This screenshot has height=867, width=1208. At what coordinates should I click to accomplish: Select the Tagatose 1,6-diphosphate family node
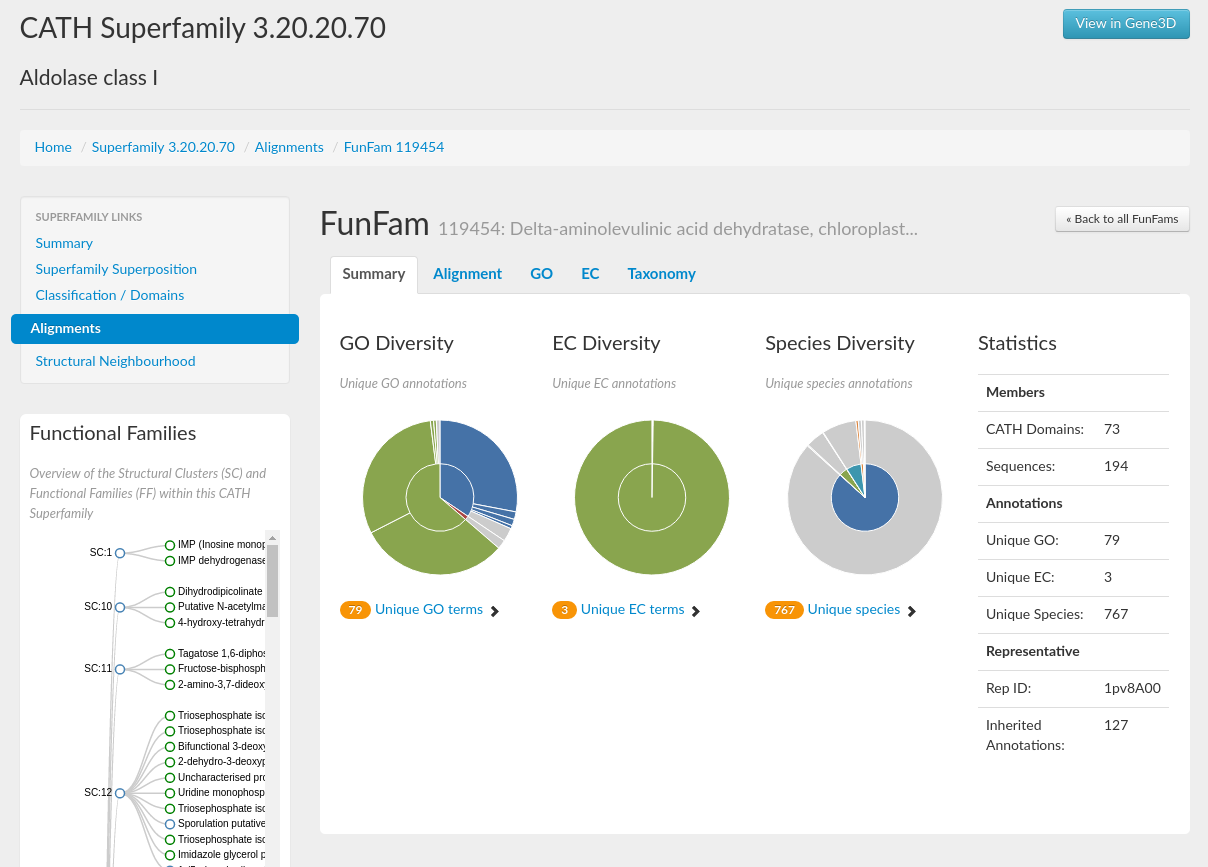(170, 654)
